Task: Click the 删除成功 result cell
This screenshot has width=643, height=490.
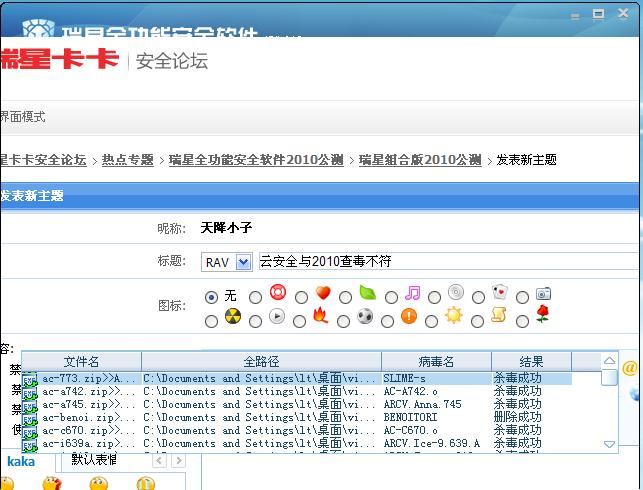Action: click(518, 417)
